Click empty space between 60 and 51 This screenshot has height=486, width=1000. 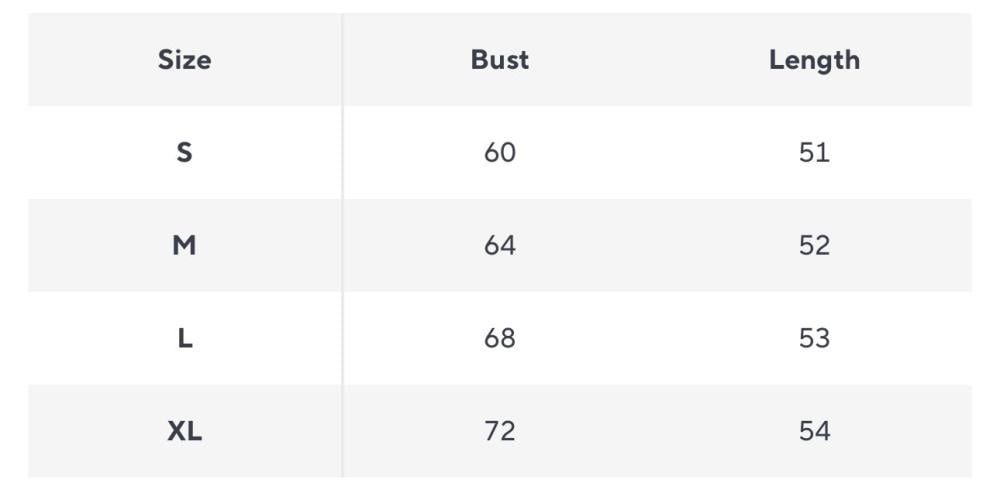pos(657,153)
